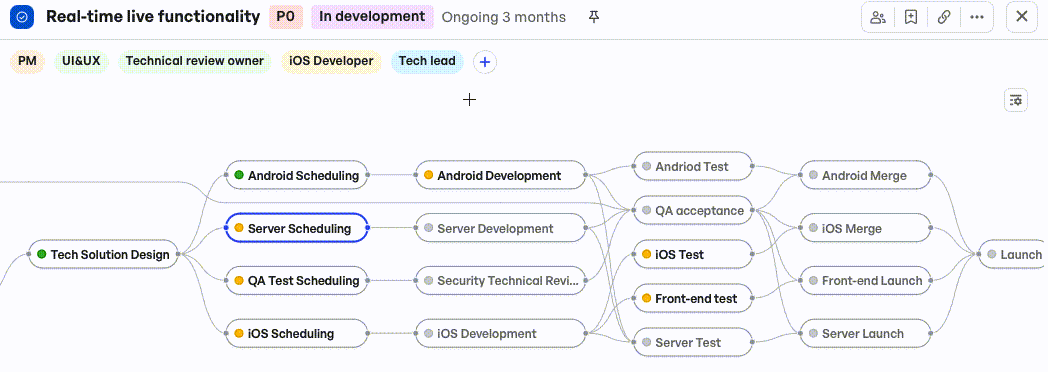Select the UI&UX role tag
The height and width of the screenshot is (372, 1048).
click(x=81, y=61)
